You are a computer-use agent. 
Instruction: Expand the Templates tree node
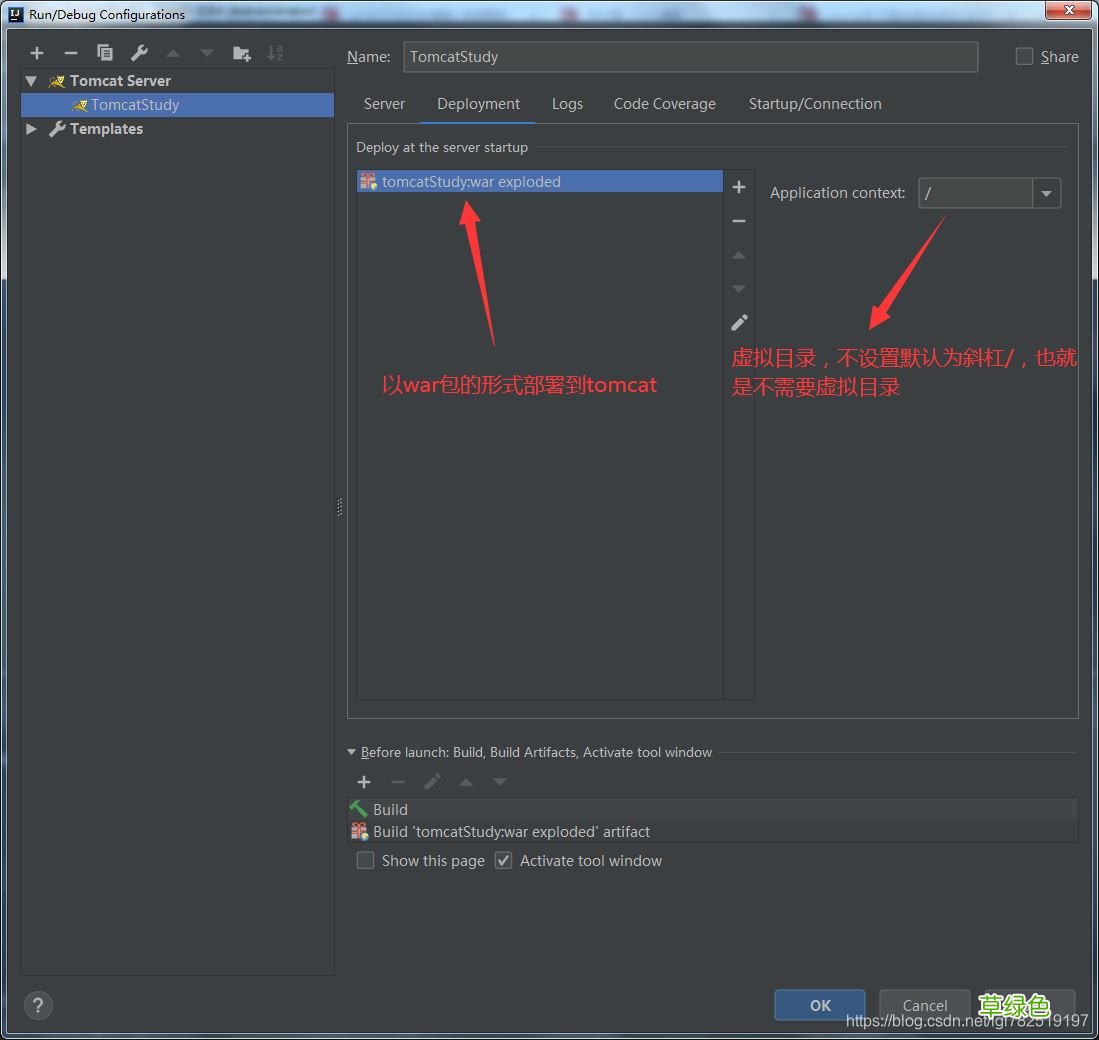click(31, 129)
